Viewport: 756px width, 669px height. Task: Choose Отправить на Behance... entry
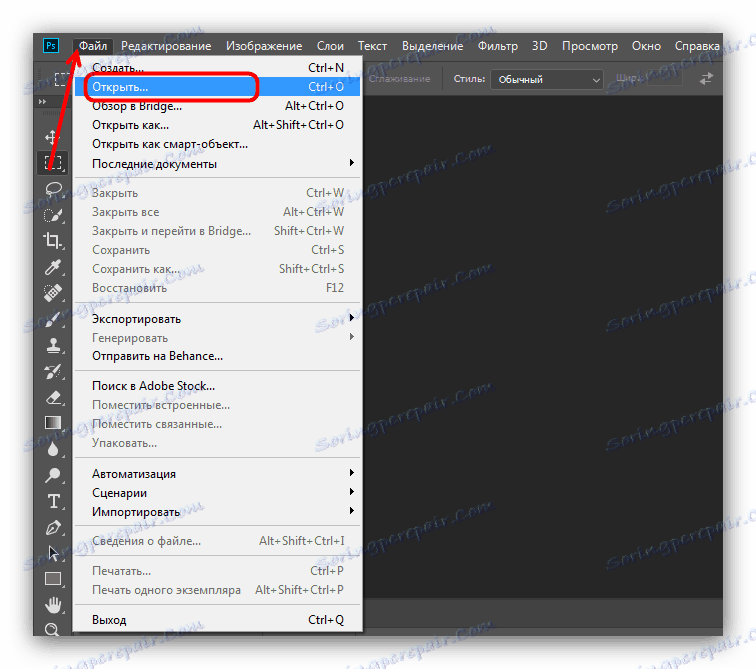218,356
